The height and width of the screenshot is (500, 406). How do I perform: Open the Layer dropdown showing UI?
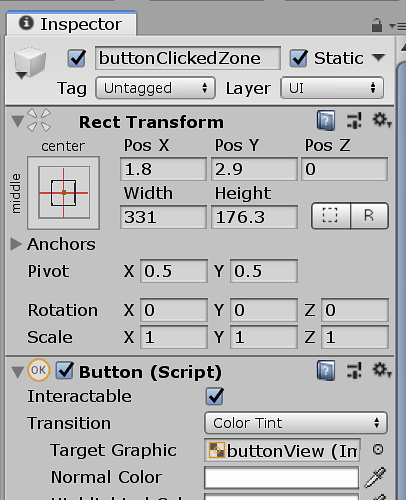point(332,88)
